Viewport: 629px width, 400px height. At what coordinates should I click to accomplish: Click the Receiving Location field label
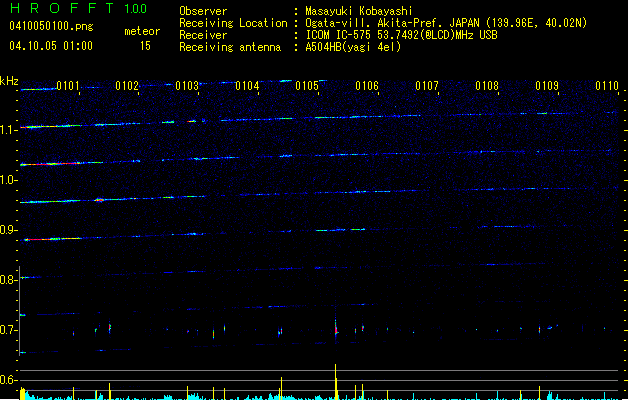pos(233,23)
